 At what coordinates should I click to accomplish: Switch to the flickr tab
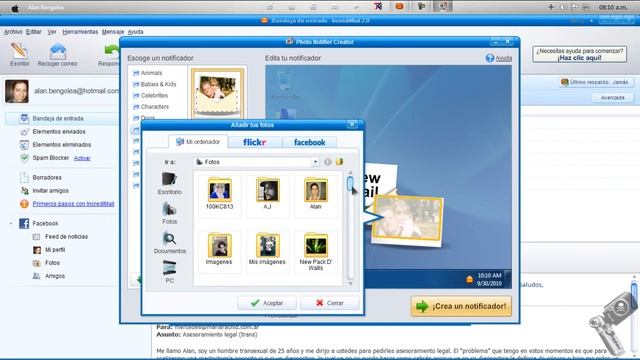[254, 142]
